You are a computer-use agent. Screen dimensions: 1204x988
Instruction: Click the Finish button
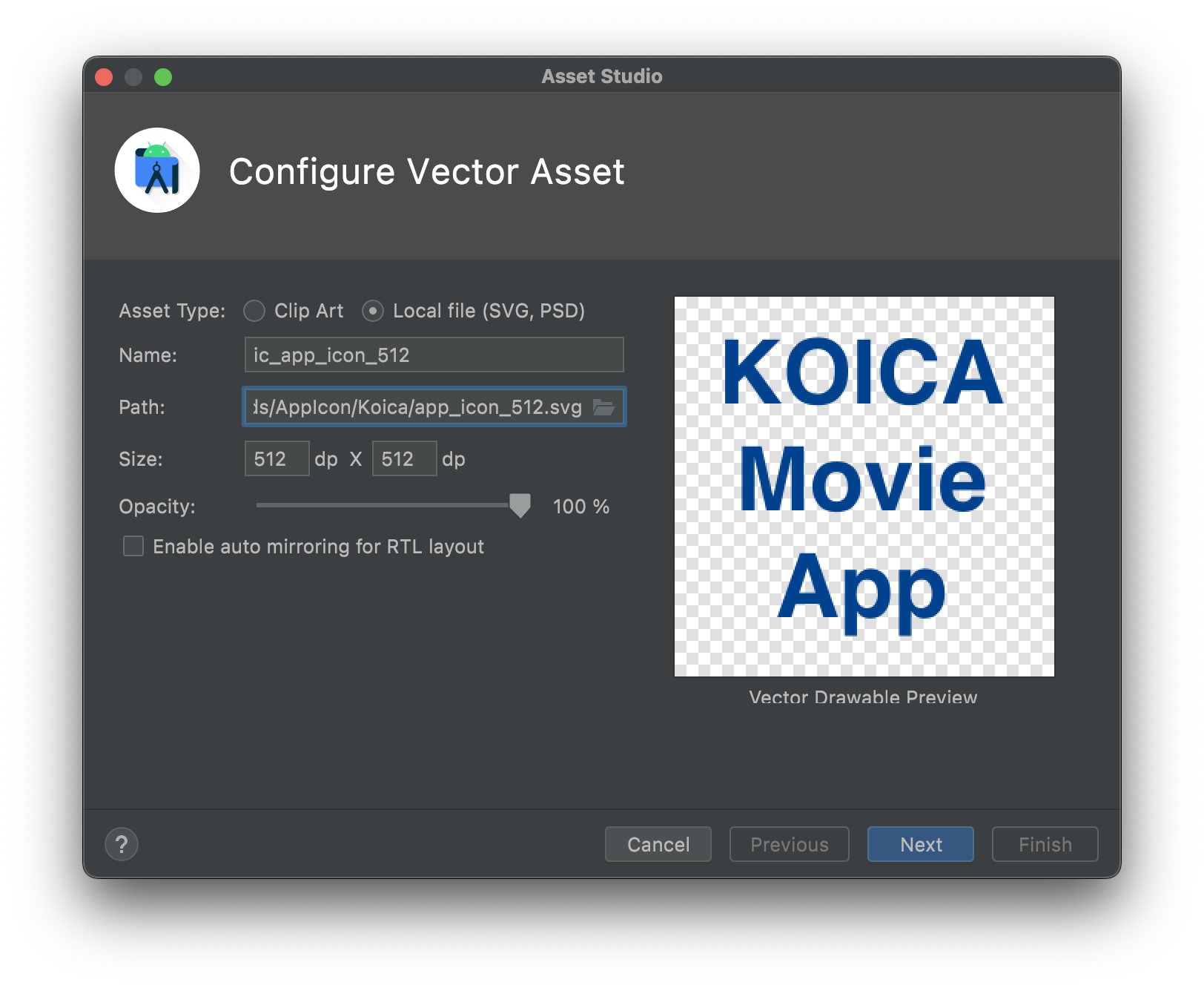pyautogui.click(x=1045, y=844)
